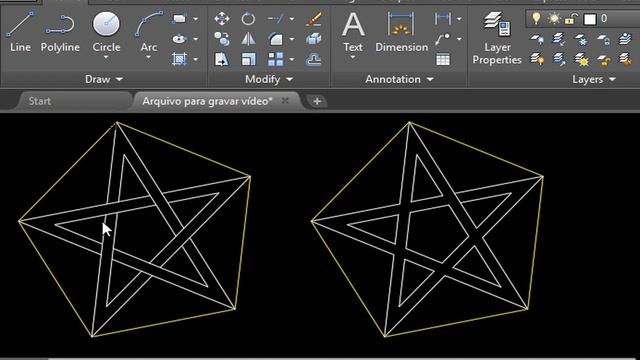Screen dimensions: 640x360
Task: Click the layer Isolate icon
Action: coord(559,39)
